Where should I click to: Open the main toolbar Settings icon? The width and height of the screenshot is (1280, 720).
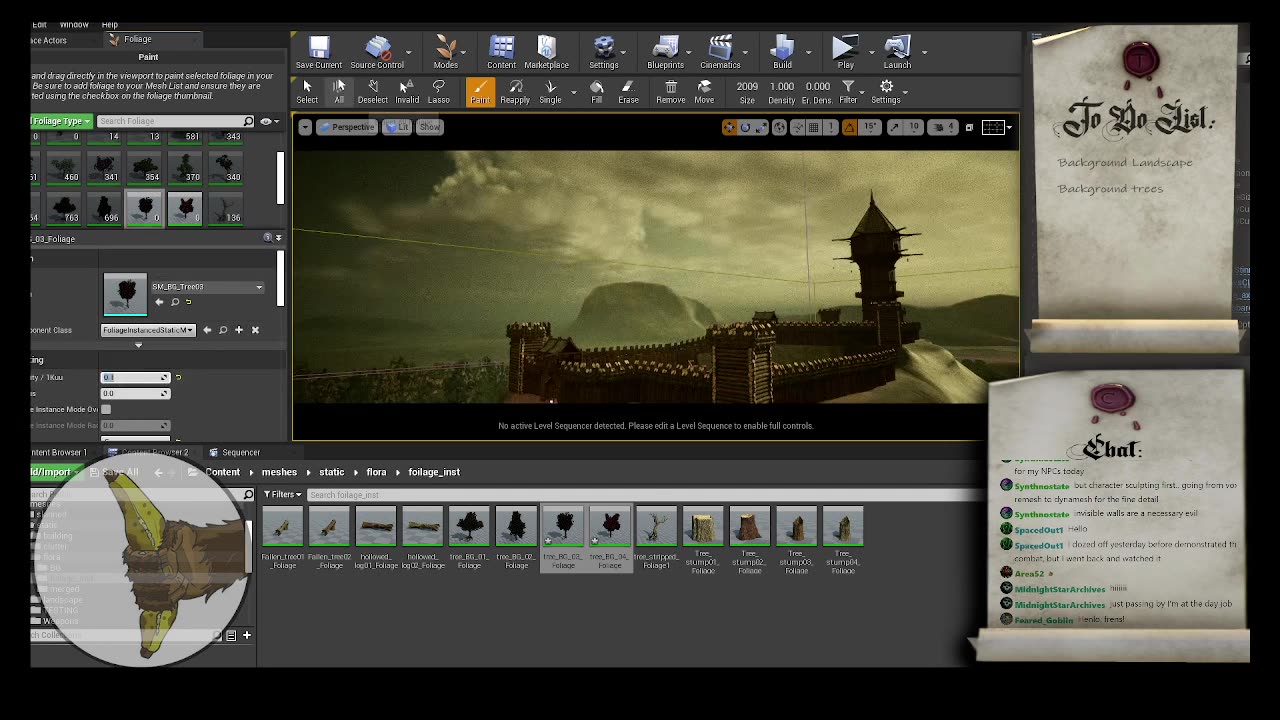pyautogui.click(x=604, y=52)
